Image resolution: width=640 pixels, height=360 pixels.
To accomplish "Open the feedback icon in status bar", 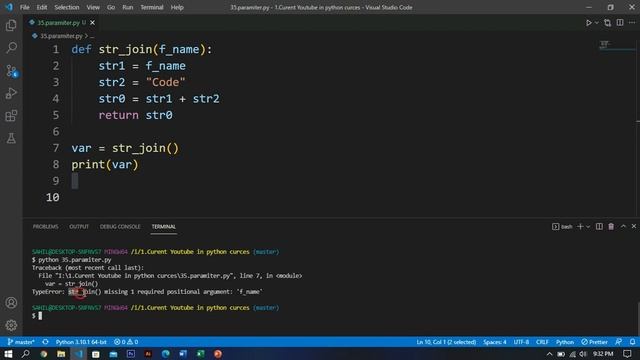I will pos(619,342).
